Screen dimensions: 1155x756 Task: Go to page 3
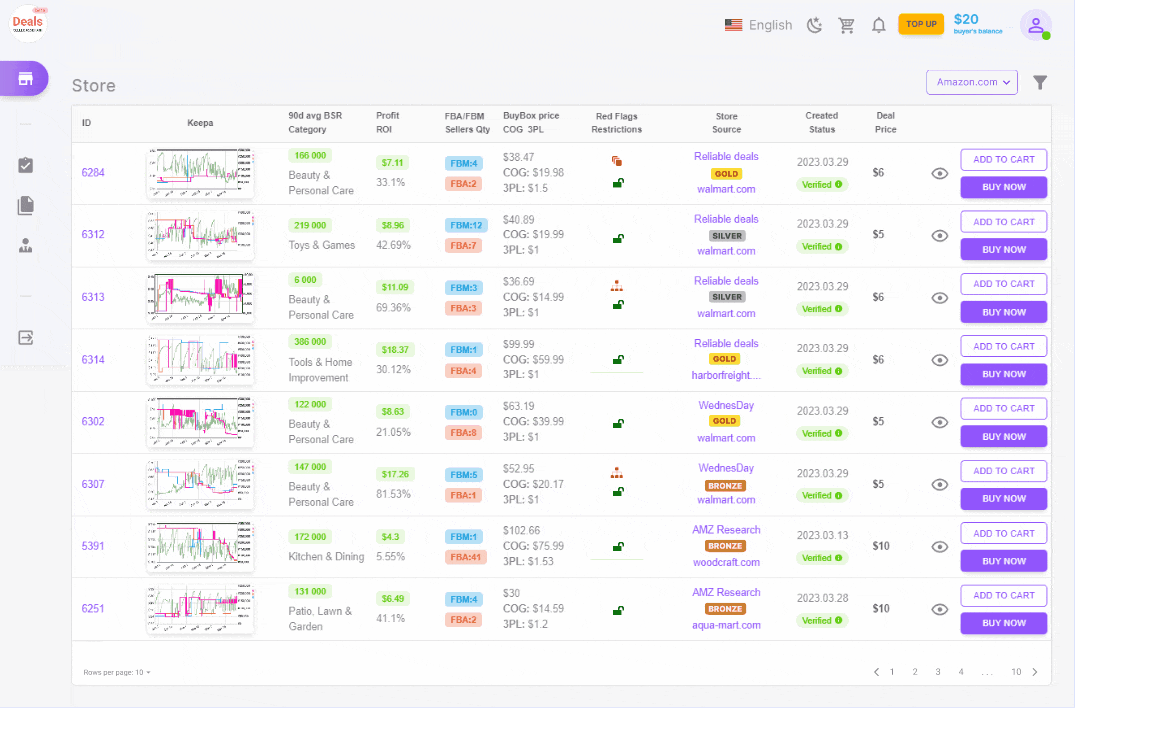click(x=938, y=672)
